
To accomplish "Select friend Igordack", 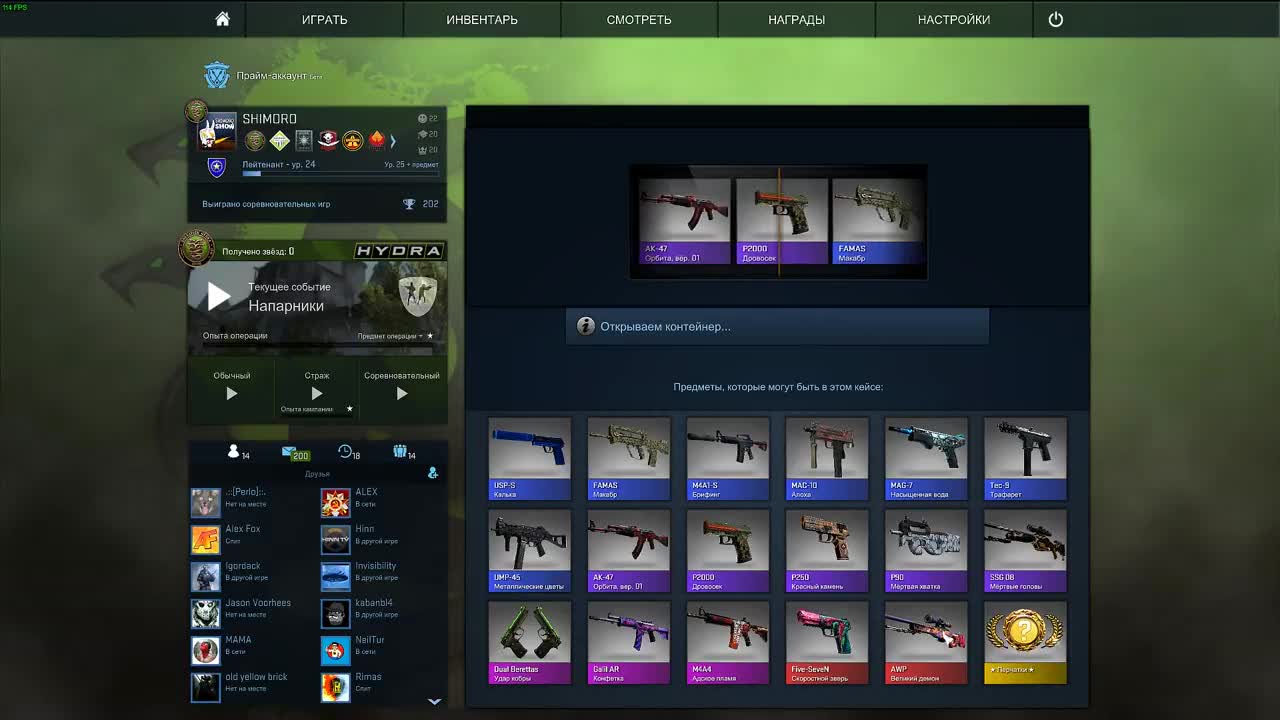I will pyautogui.click(x=253, y=576).
